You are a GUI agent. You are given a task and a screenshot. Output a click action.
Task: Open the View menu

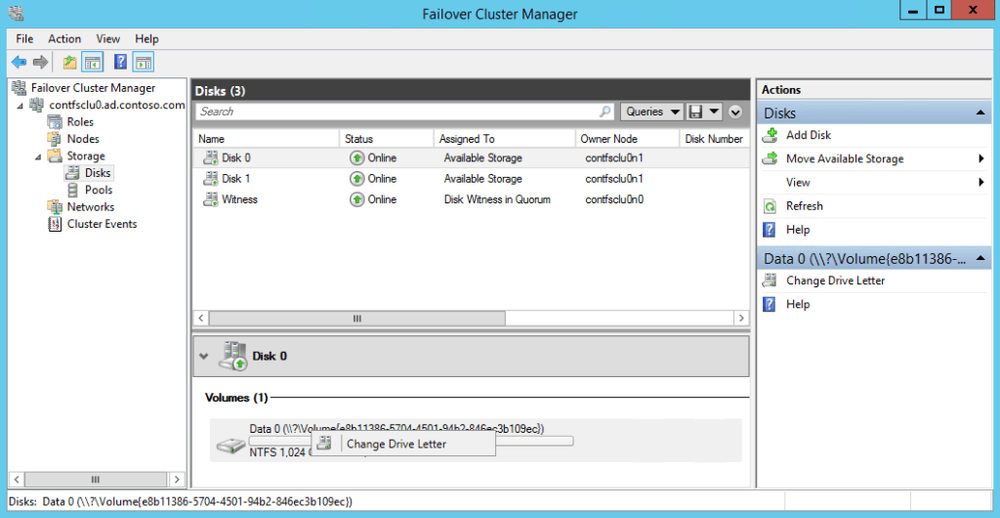click(108, 39)
